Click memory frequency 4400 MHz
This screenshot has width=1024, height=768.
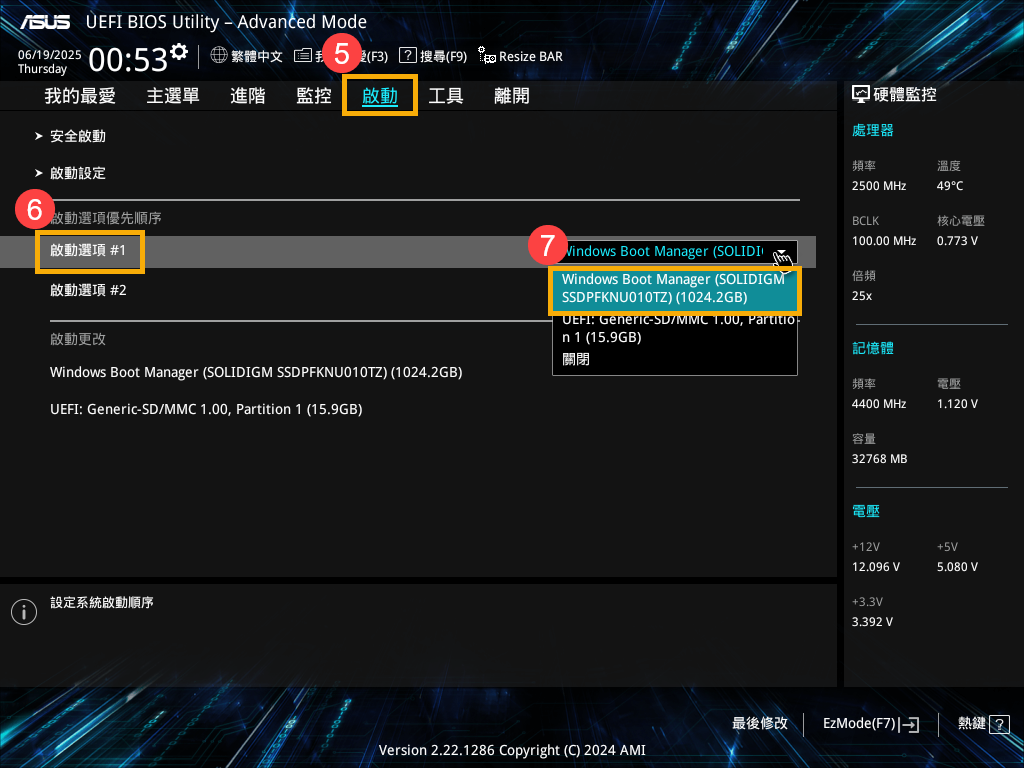click(878, 404)
